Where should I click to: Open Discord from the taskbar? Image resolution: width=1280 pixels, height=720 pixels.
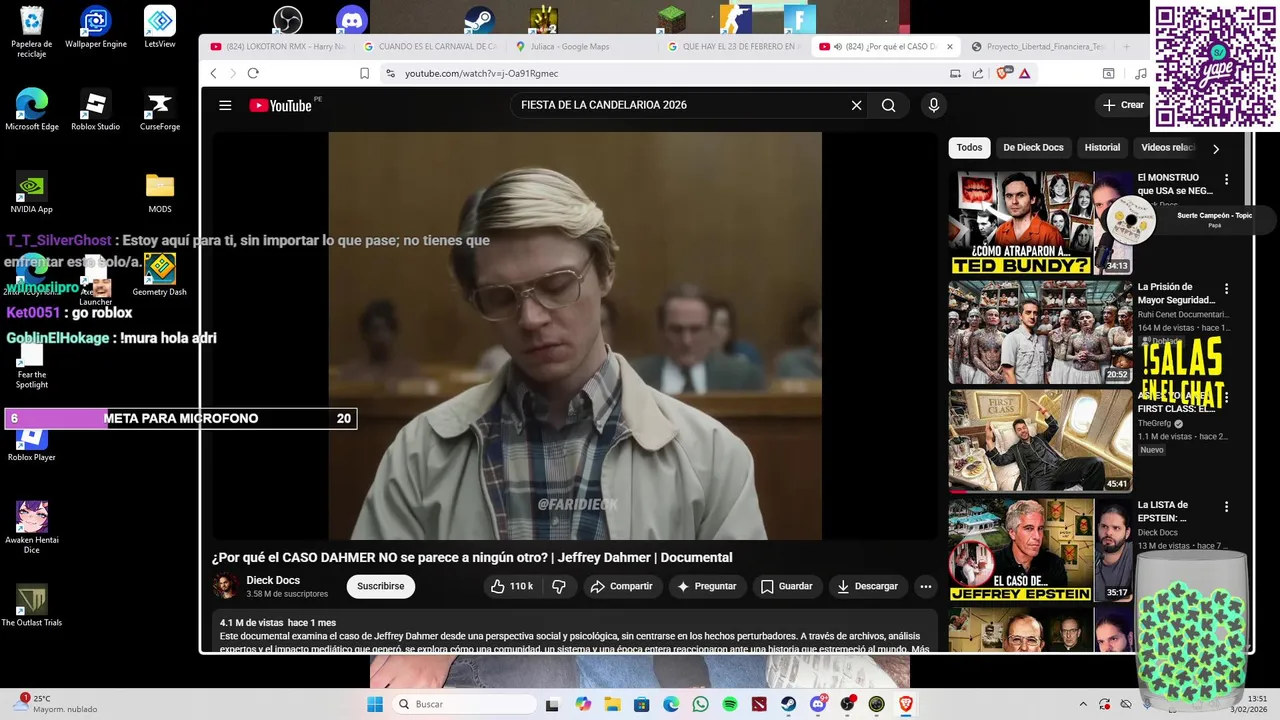[818, 704]
